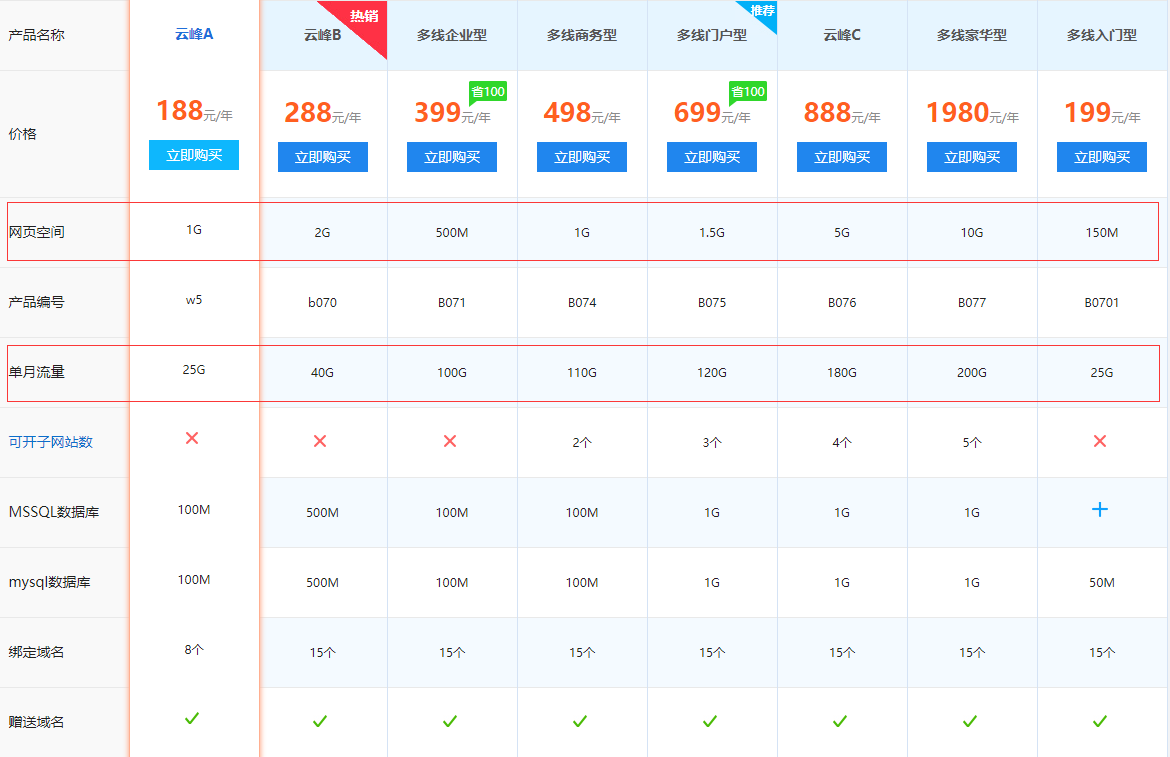
Task: Click the green checkmark for 云峰A 赠送域名
Action: point(192,718)
